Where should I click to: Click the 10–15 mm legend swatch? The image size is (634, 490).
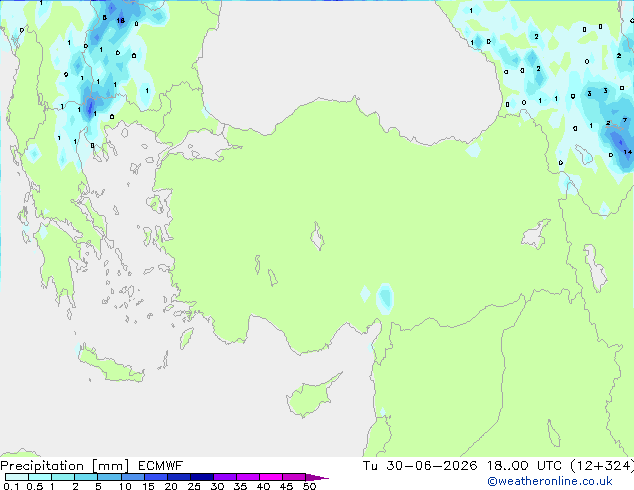132,477
